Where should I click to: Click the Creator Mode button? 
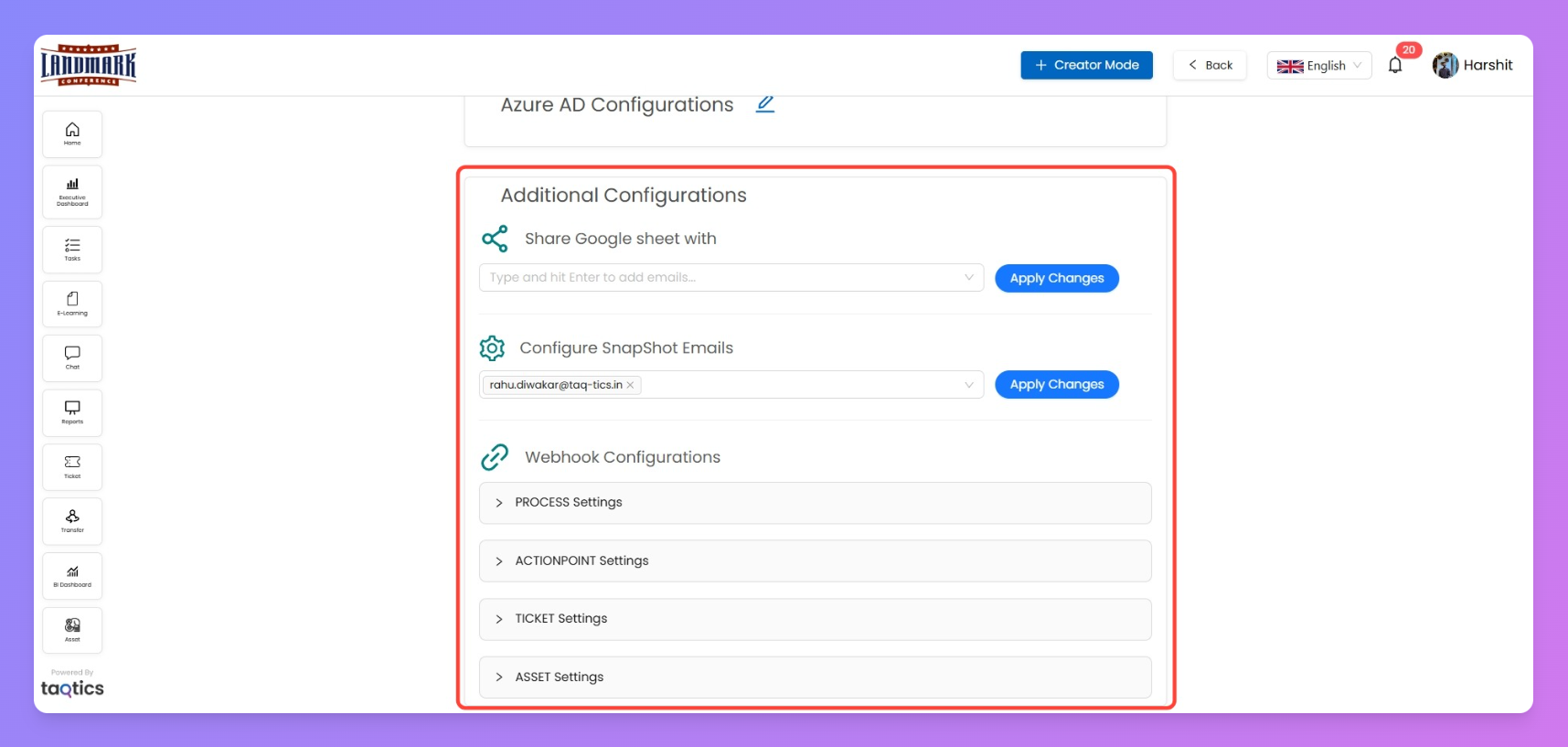(1086, 65)
